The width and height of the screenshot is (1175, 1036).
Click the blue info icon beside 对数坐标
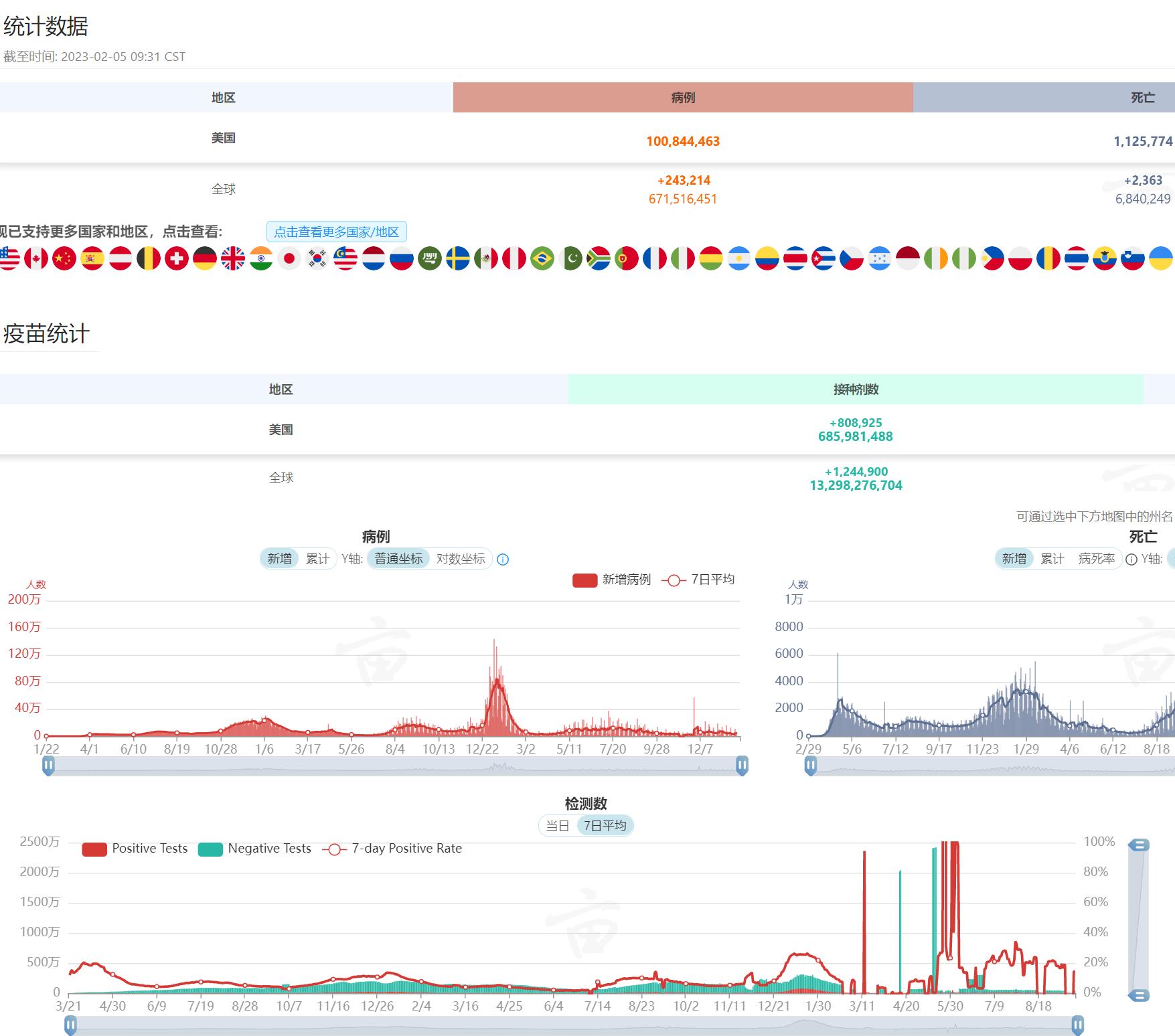click(503, 559)
